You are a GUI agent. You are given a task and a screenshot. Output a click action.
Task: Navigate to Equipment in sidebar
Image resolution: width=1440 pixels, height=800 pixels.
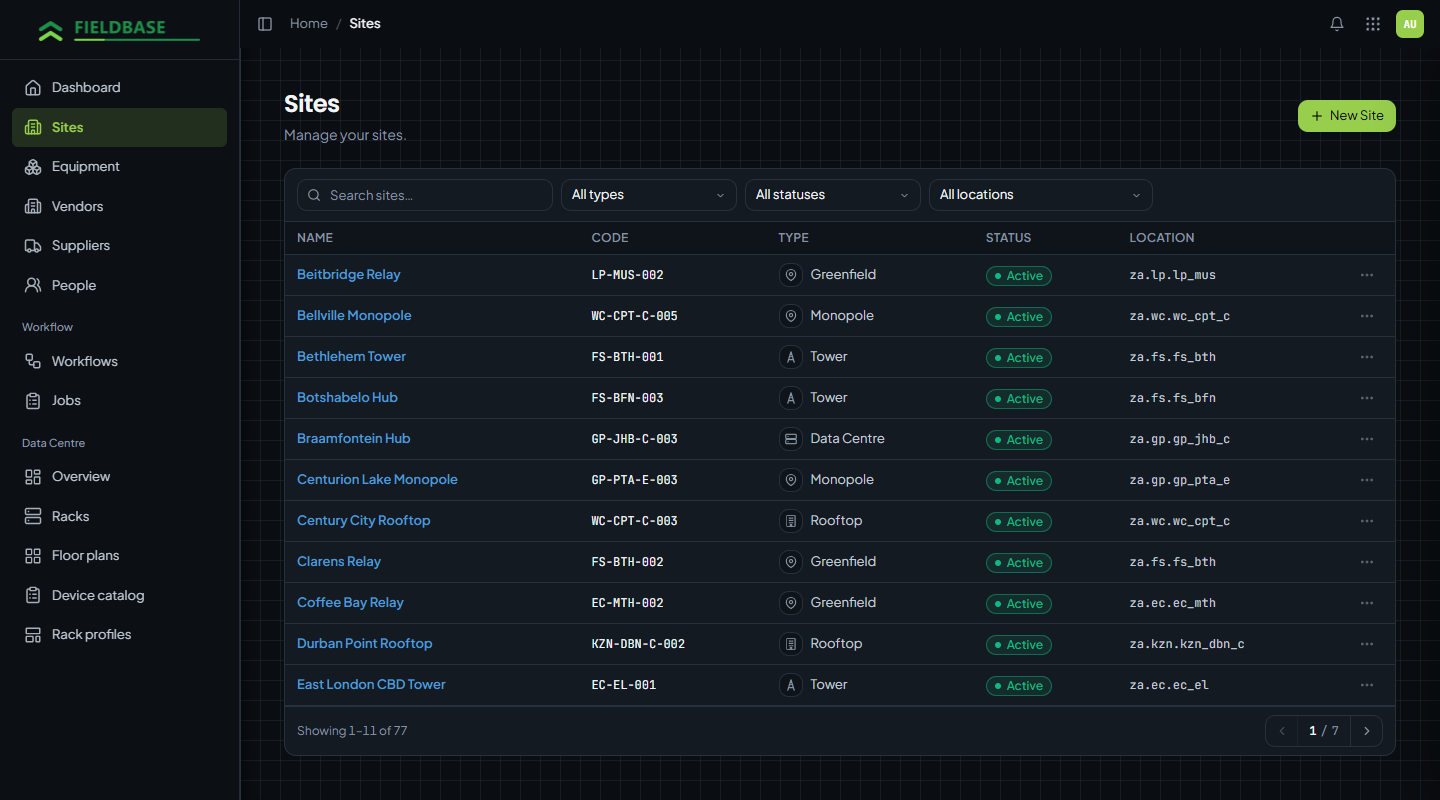pos(119,167)
